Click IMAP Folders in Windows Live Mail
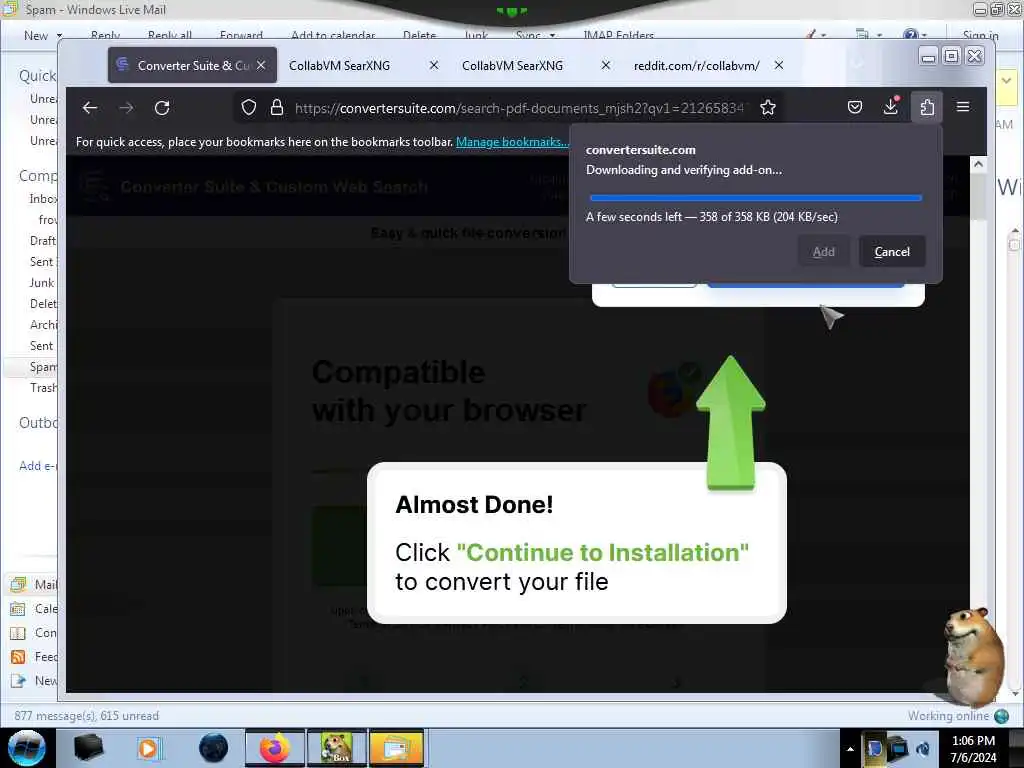 click(618, 36)
